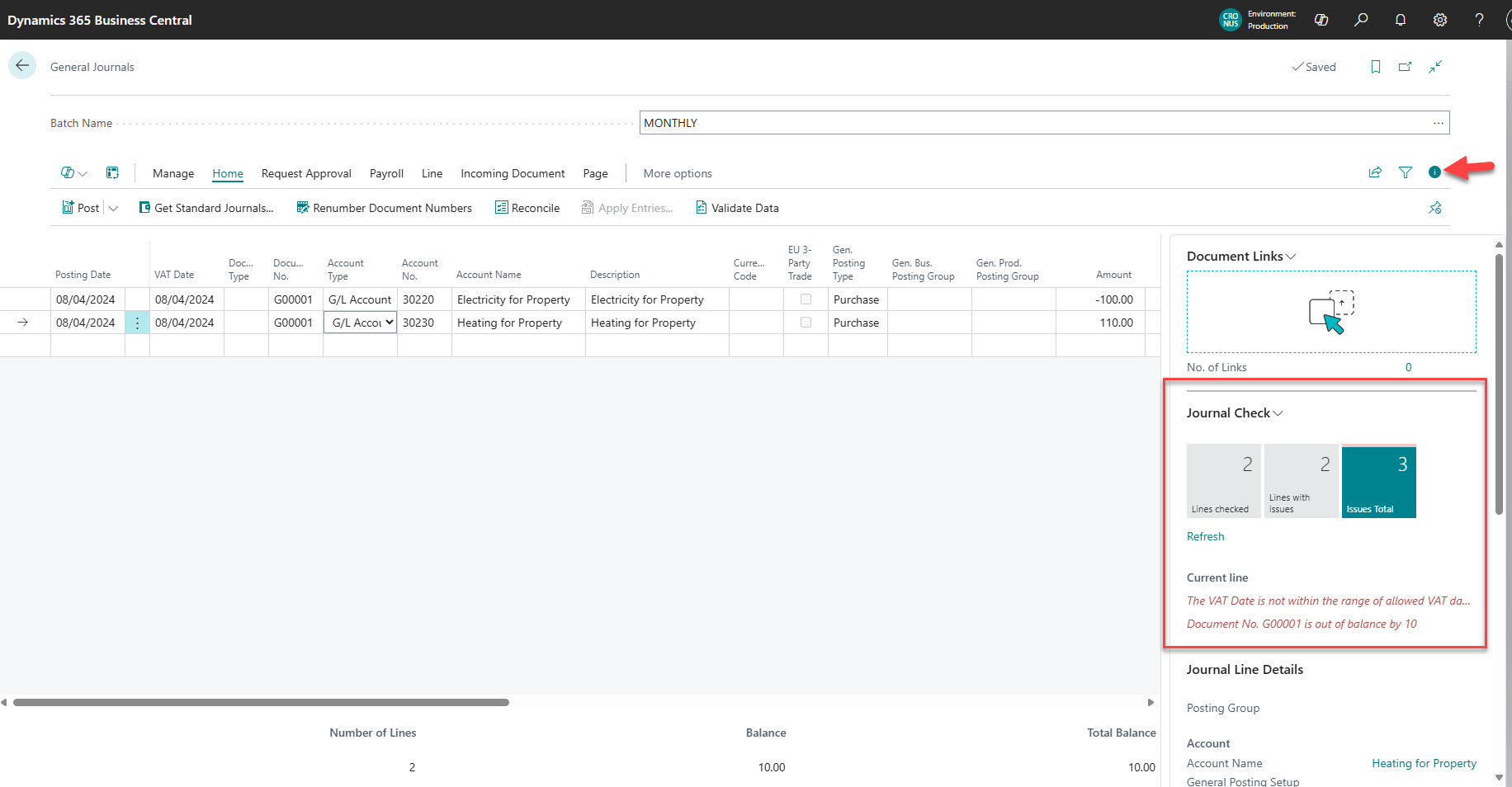
Task: Open No. of Links value 0
Action: coord(1409,367)
